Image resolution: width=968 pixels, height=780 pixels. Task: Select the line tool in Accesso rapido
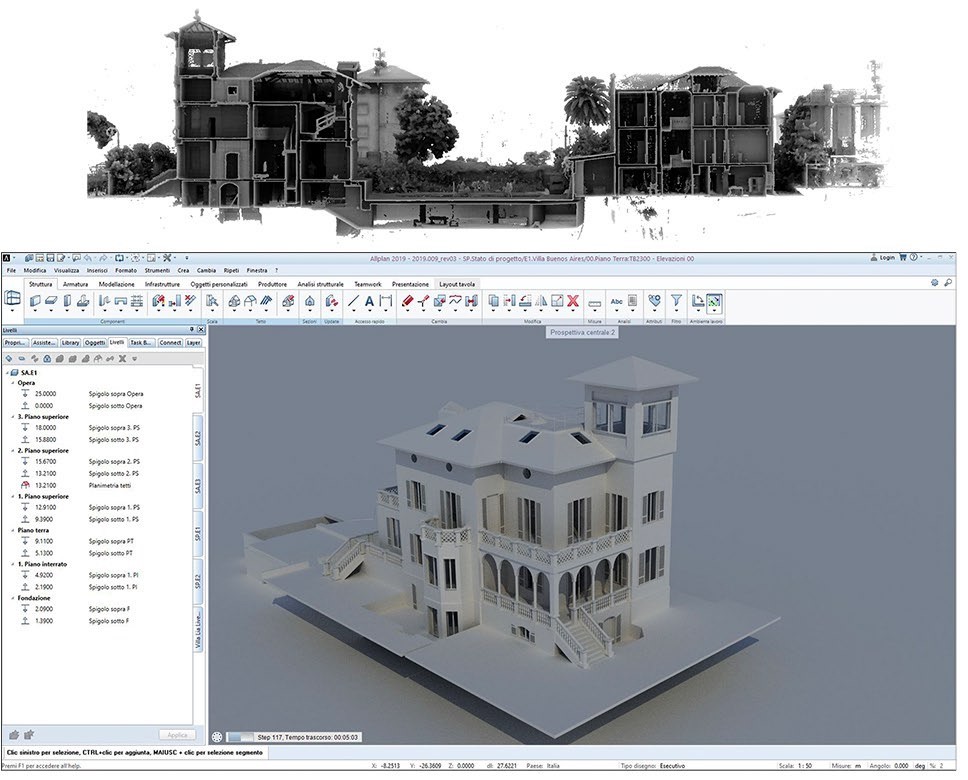tap(353, 300)
